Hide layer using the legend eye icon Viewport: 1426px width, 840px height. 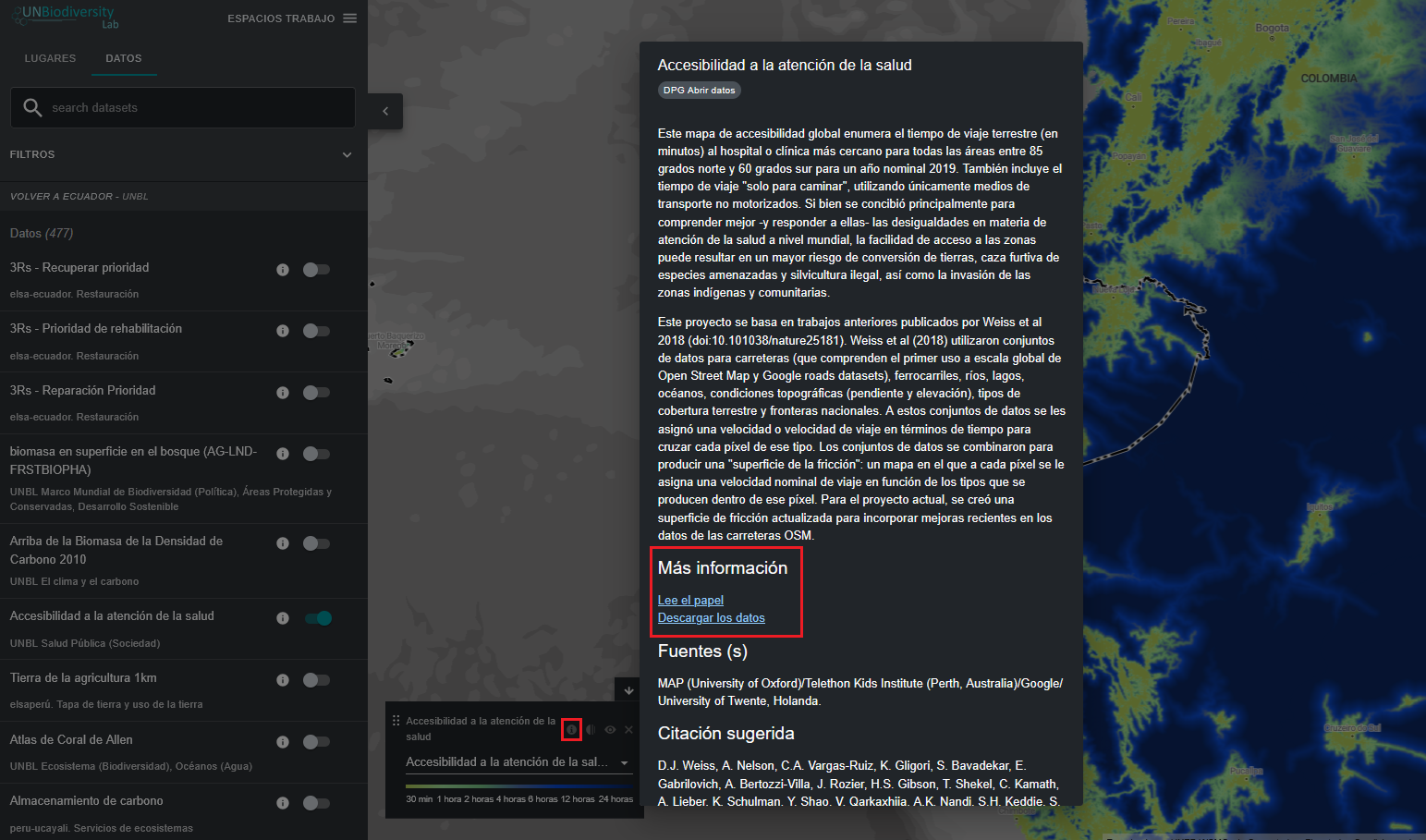tap(610, 729)
